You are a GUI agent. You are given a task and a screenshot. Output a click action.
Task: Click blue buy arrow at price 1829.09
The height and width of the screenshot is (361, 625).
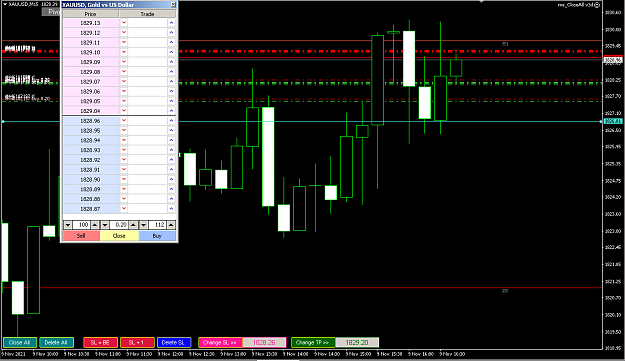171,62
